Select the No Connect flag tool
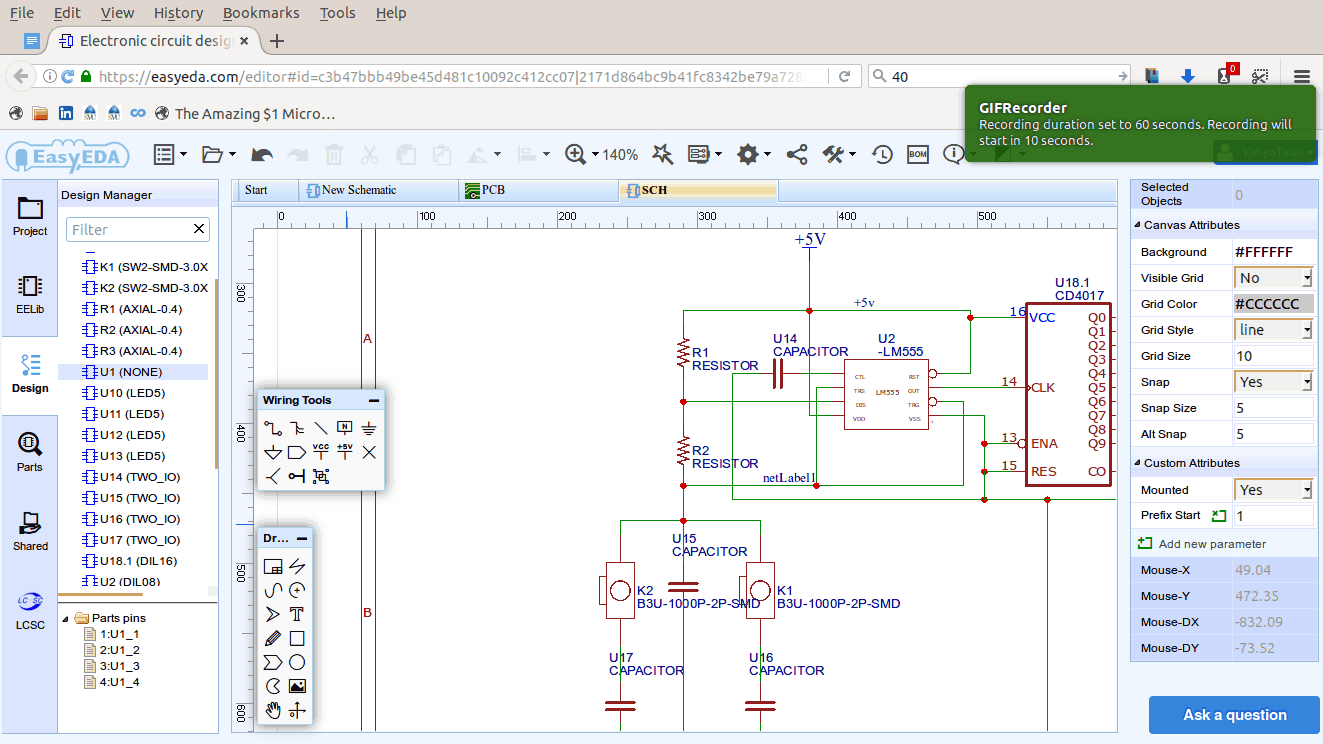 (x=371, y=452)
